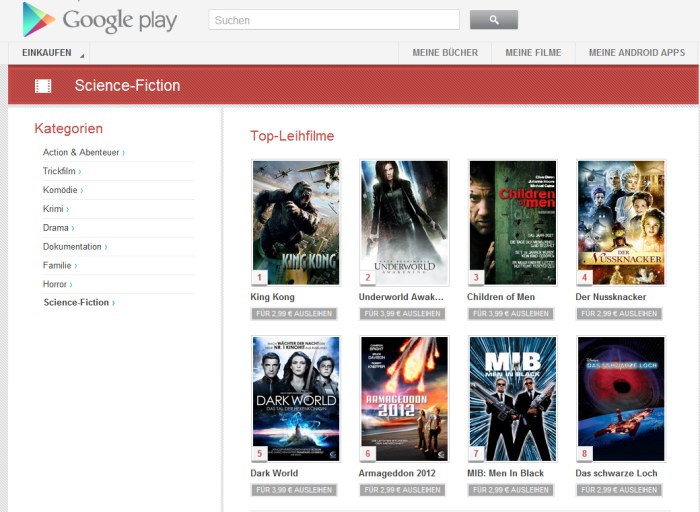Click the magnifier search button
This screenshot has width=700, height=512.
[494, 20]
